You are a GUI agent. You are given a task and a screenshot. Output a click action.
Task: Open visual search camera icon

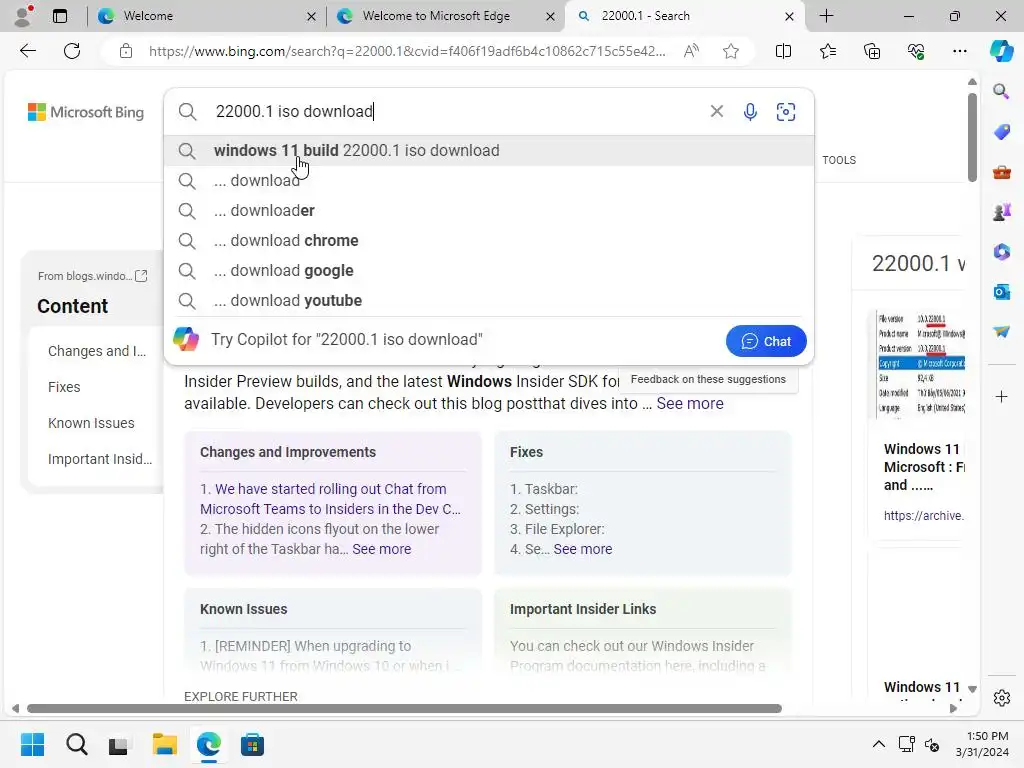(786, 112)
